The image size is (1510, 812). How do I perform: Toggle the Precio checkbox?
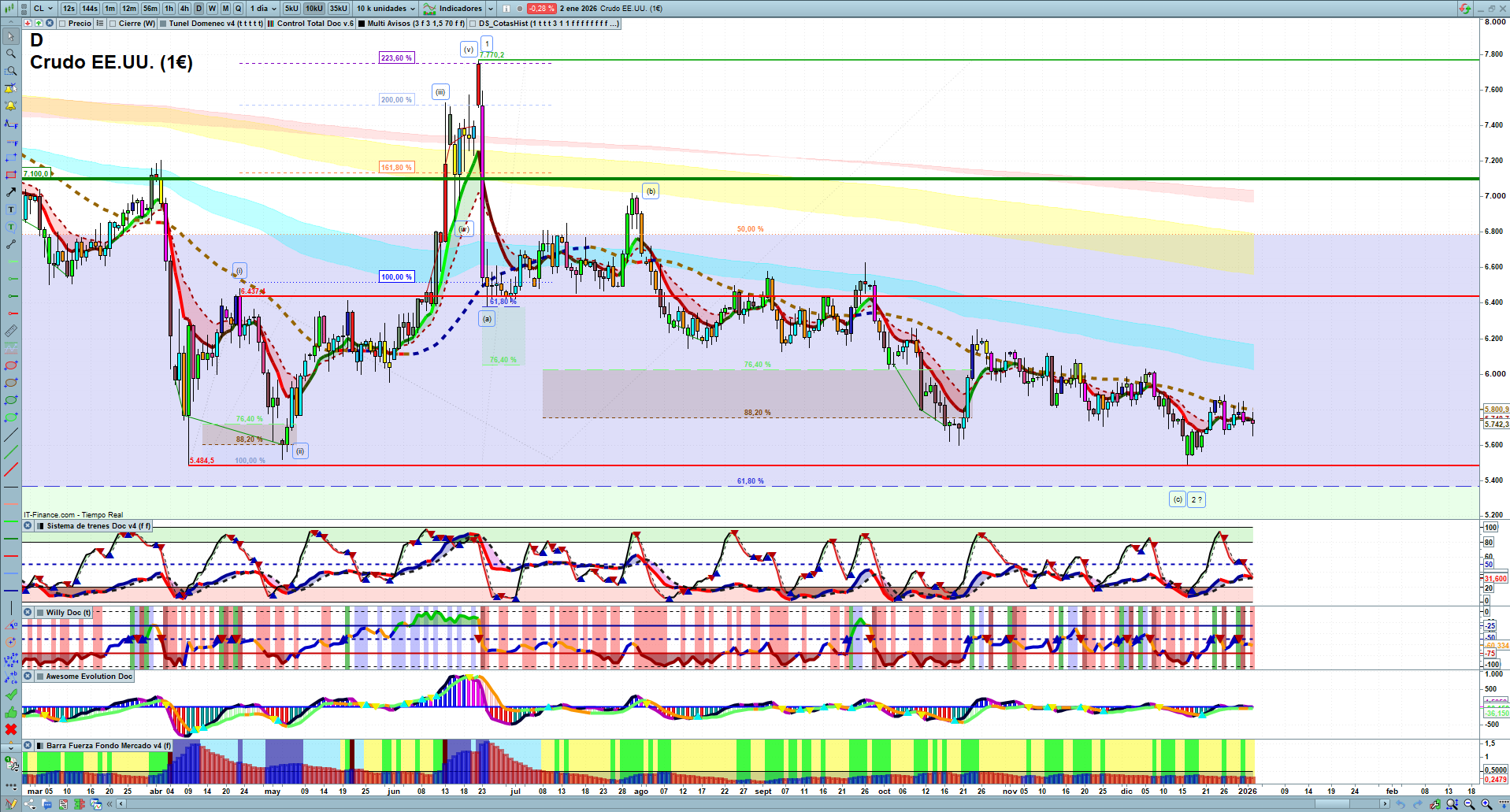(62, 24)
